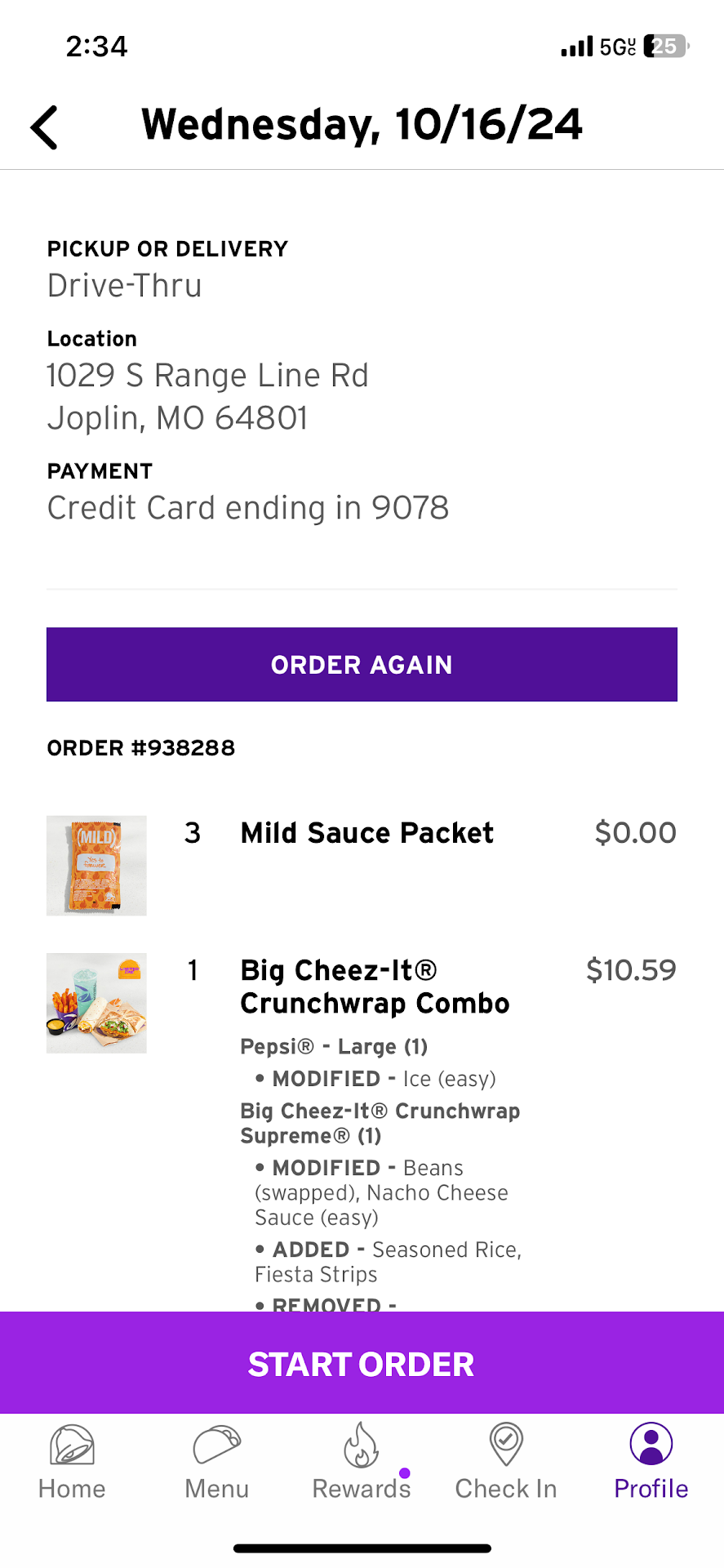Viewport: 724px width, 1568px height.
Task: Tap the Check In pin icon
Action: point(506,1444)
